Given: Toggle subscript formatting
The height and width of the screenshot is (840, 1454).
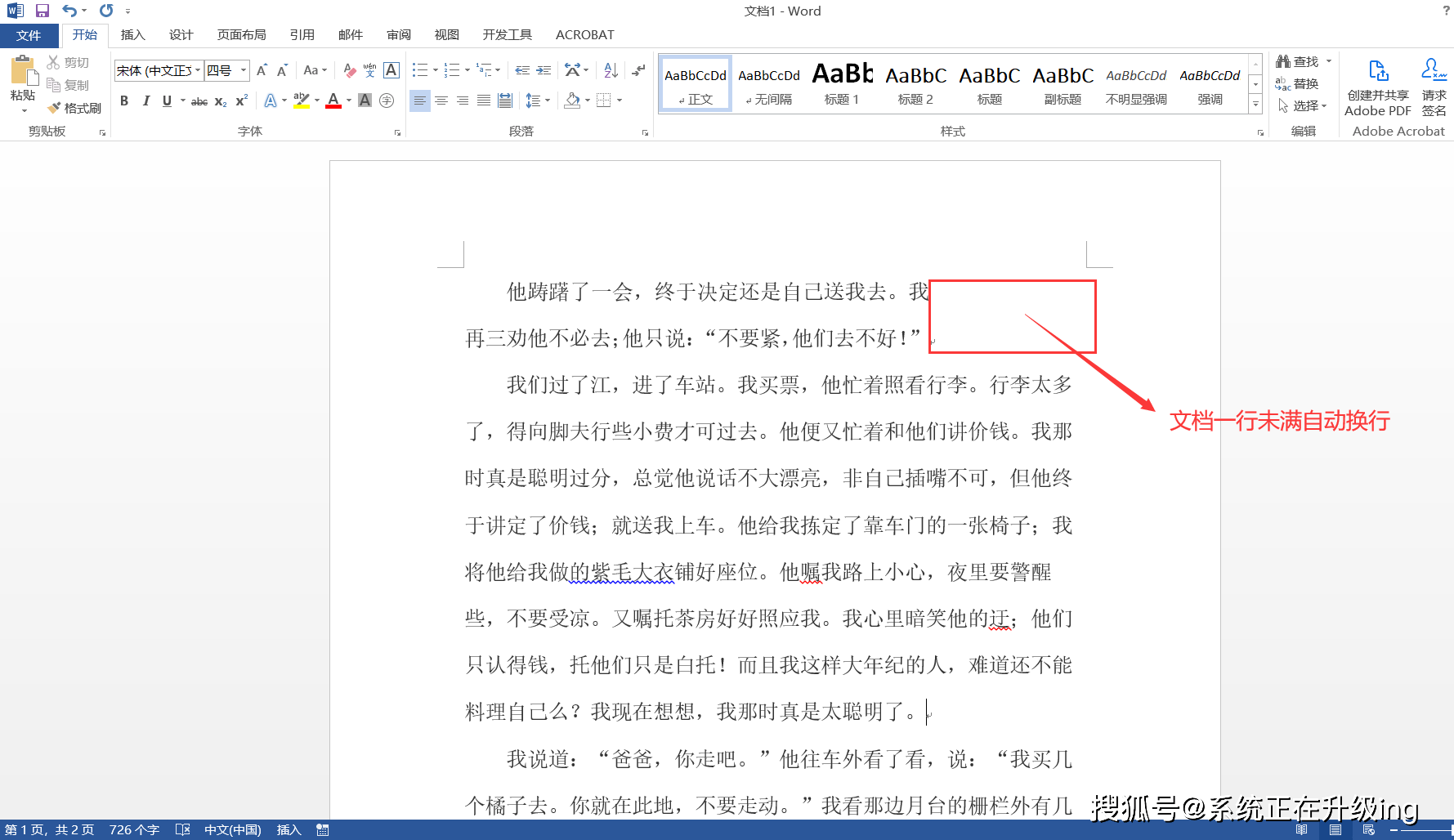Looking at the screenshot, I should (221, 101).
